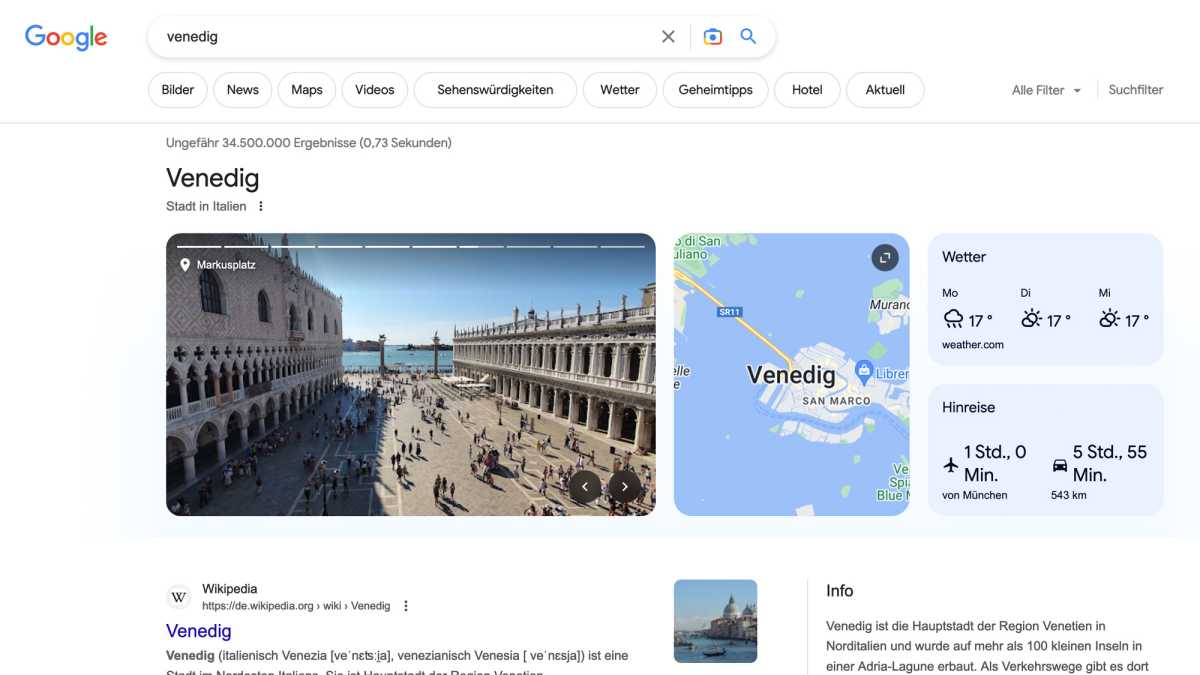Screen dimensions: 1200x675
Task: Open Suchfilter options
Action: [x=1136, y=90]
